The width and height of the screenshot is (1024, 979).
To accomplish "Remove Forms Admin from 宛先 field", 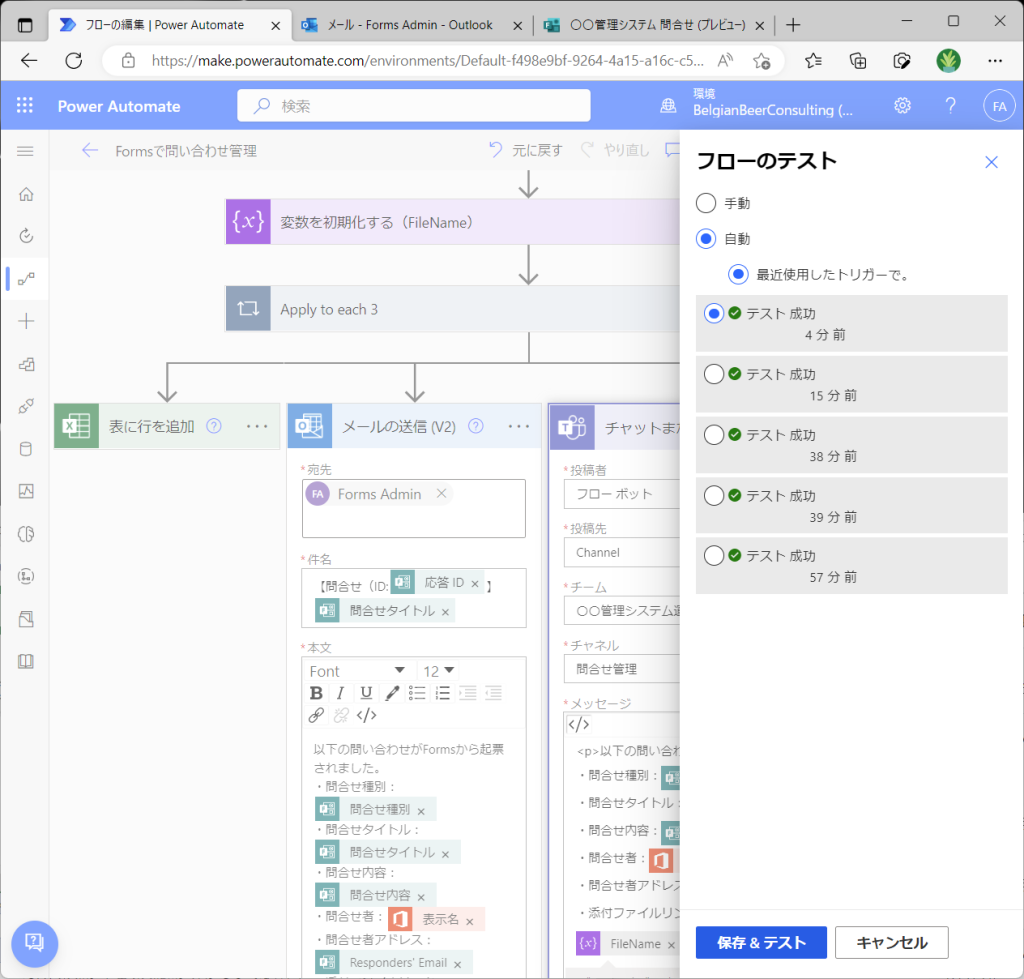I will [x=441, y=493].
